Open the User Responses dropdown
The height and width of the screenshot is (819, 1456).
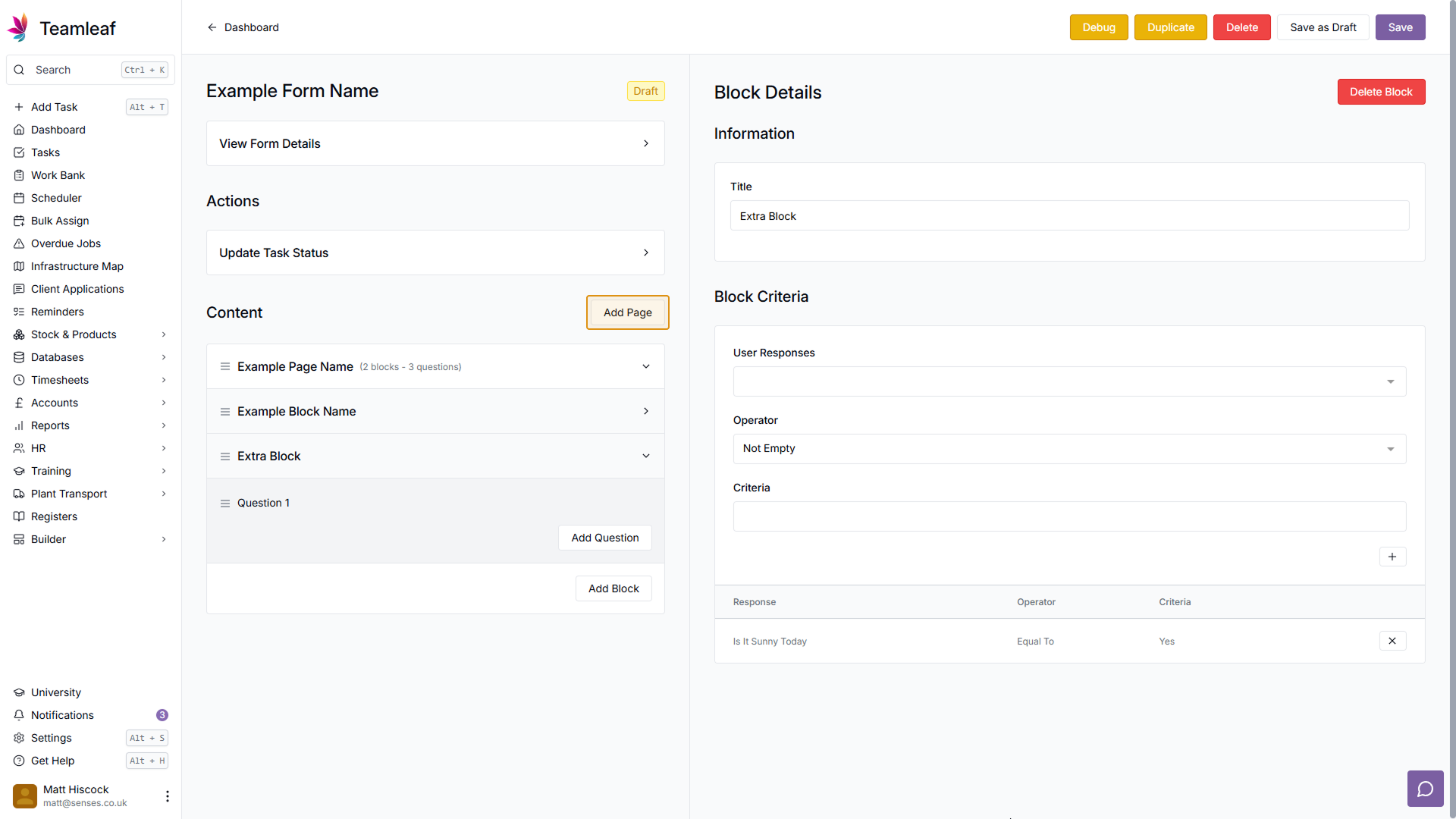click(1068, 381)
